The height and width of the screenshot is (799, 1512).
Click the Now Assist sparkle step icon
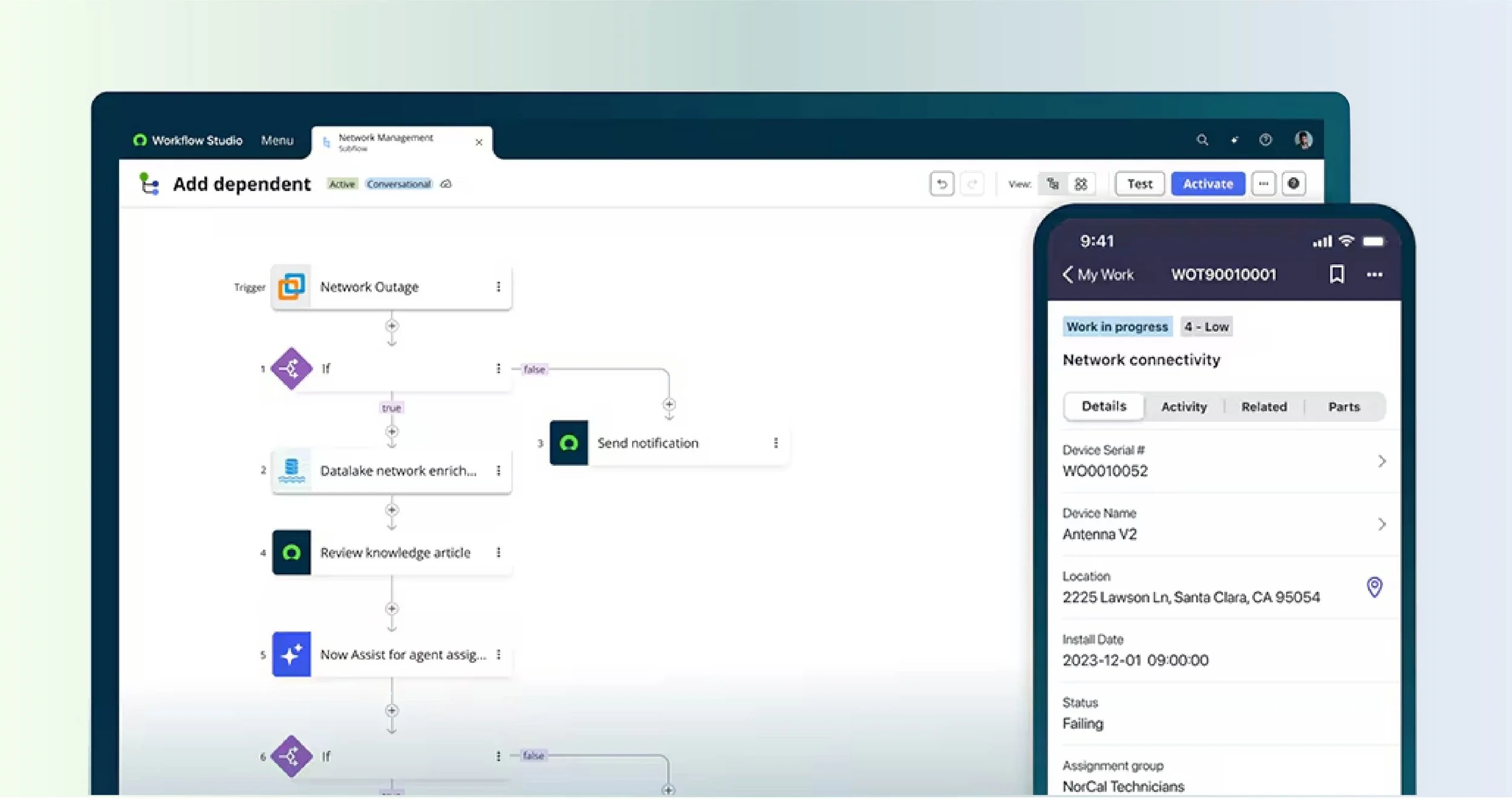pyautogui.click(x=292, y=654)
